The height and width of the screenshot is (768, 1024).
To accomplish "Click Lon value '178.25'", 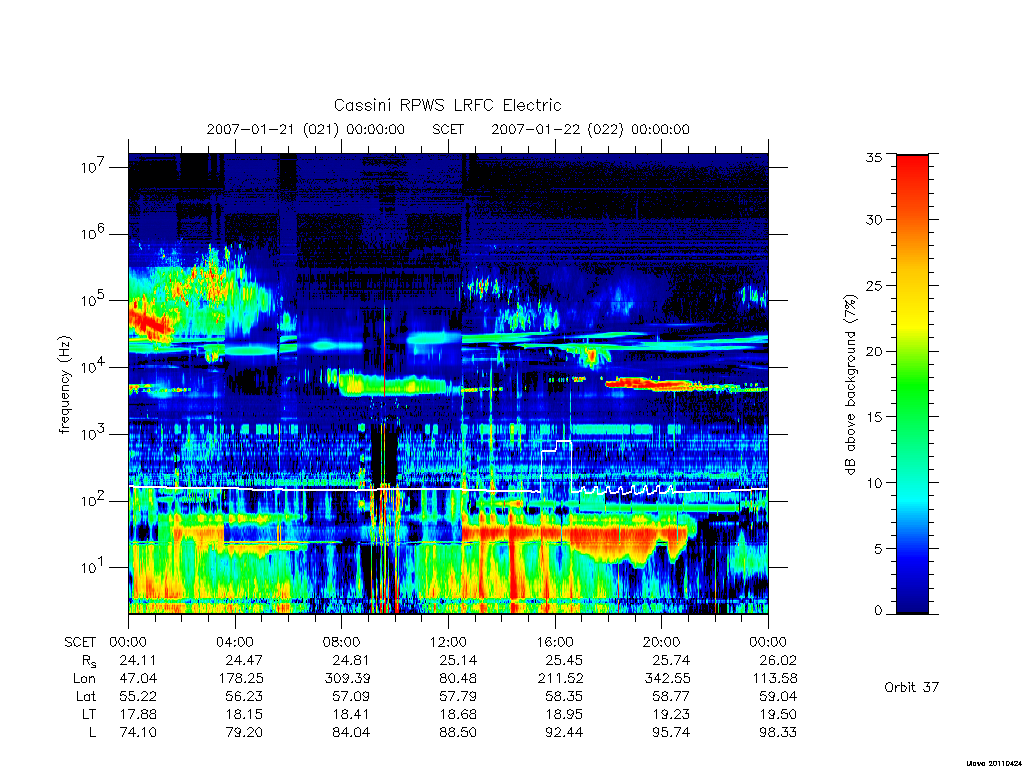I will (x=241, y=679).
